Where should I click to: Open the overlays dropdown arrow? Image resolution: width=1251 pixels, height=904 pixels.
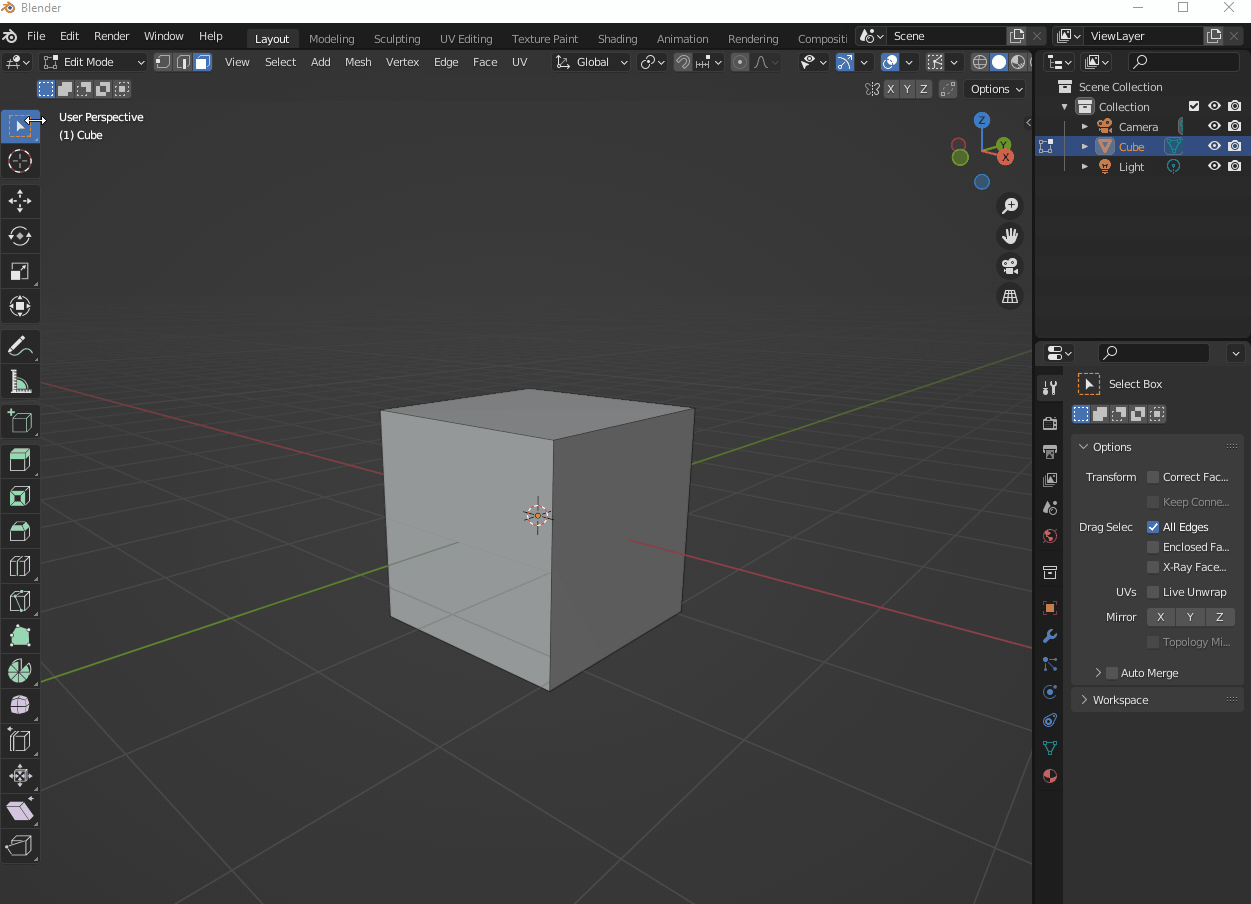point(907,62)
